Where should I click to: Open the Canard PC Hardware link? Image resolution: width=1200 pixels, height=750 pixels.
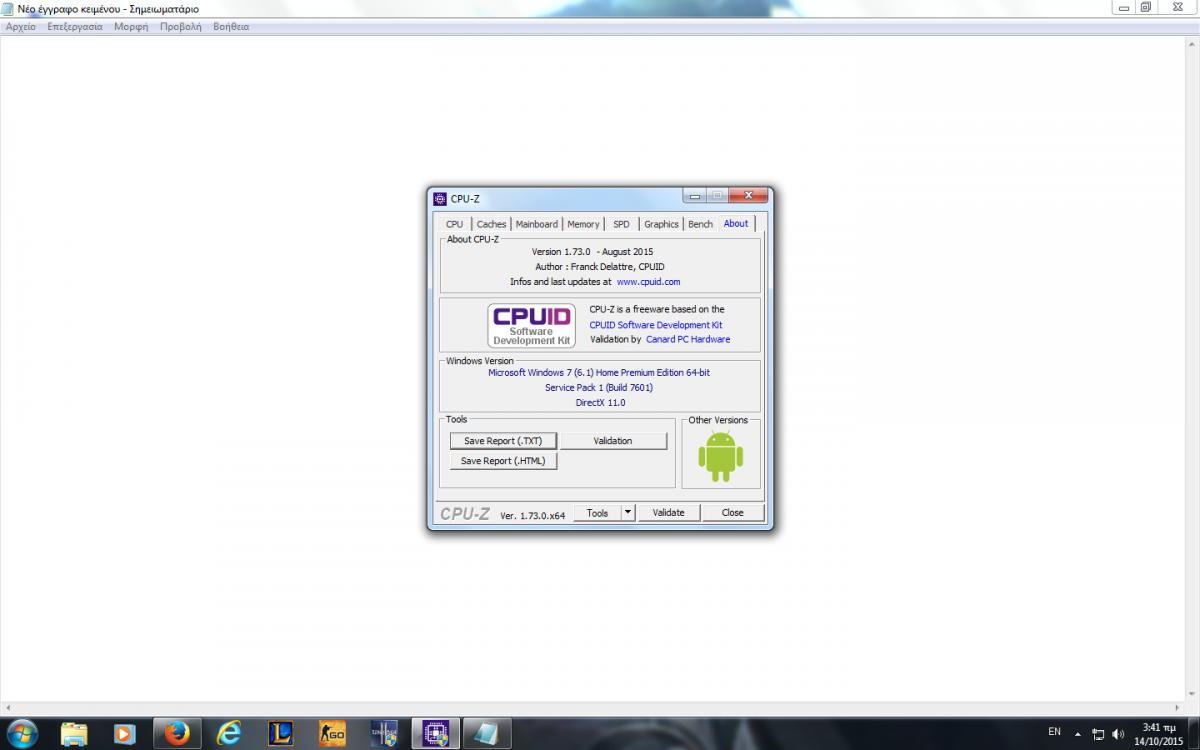pos(688,339)
